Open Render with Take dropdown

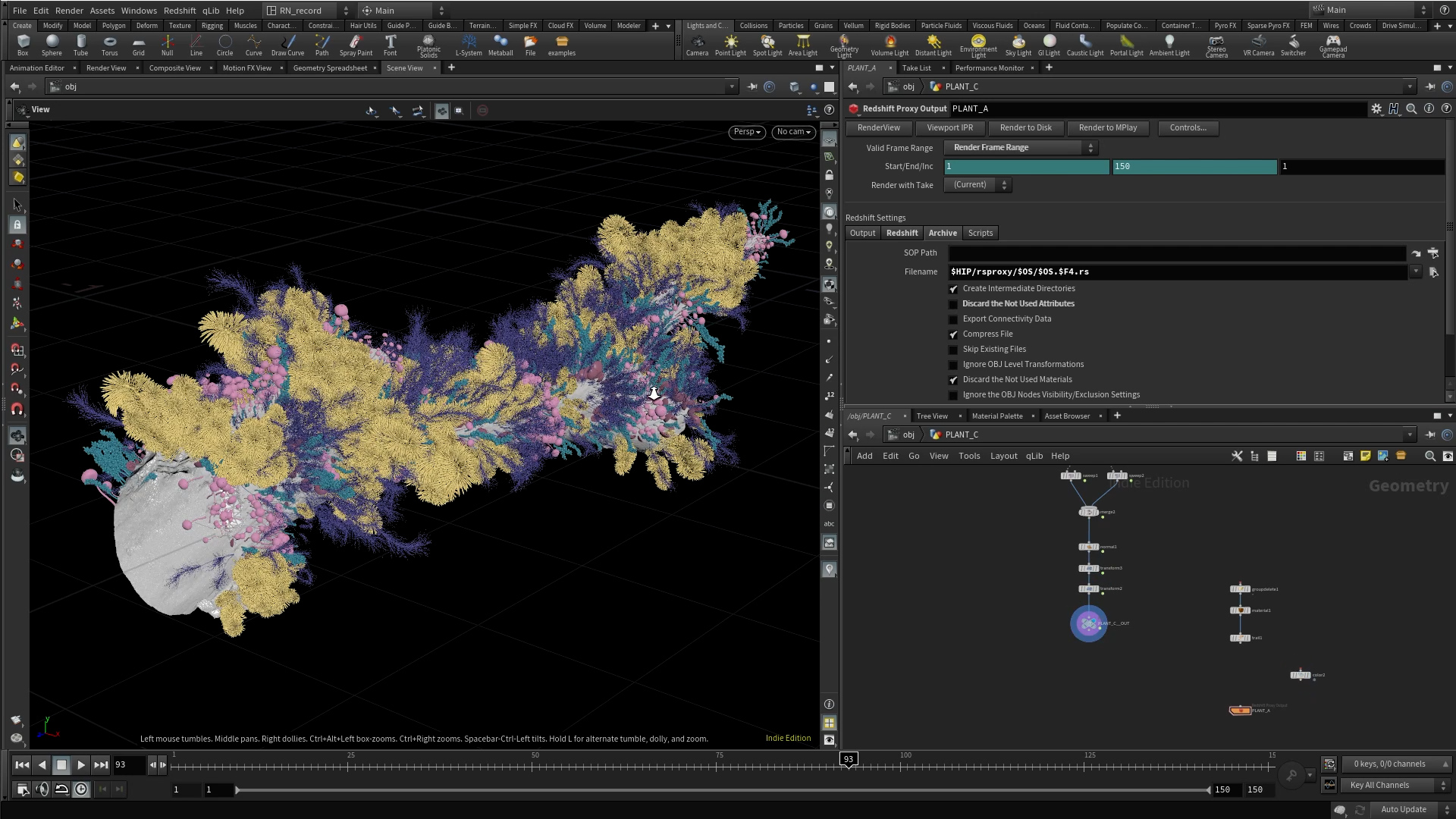977,185
